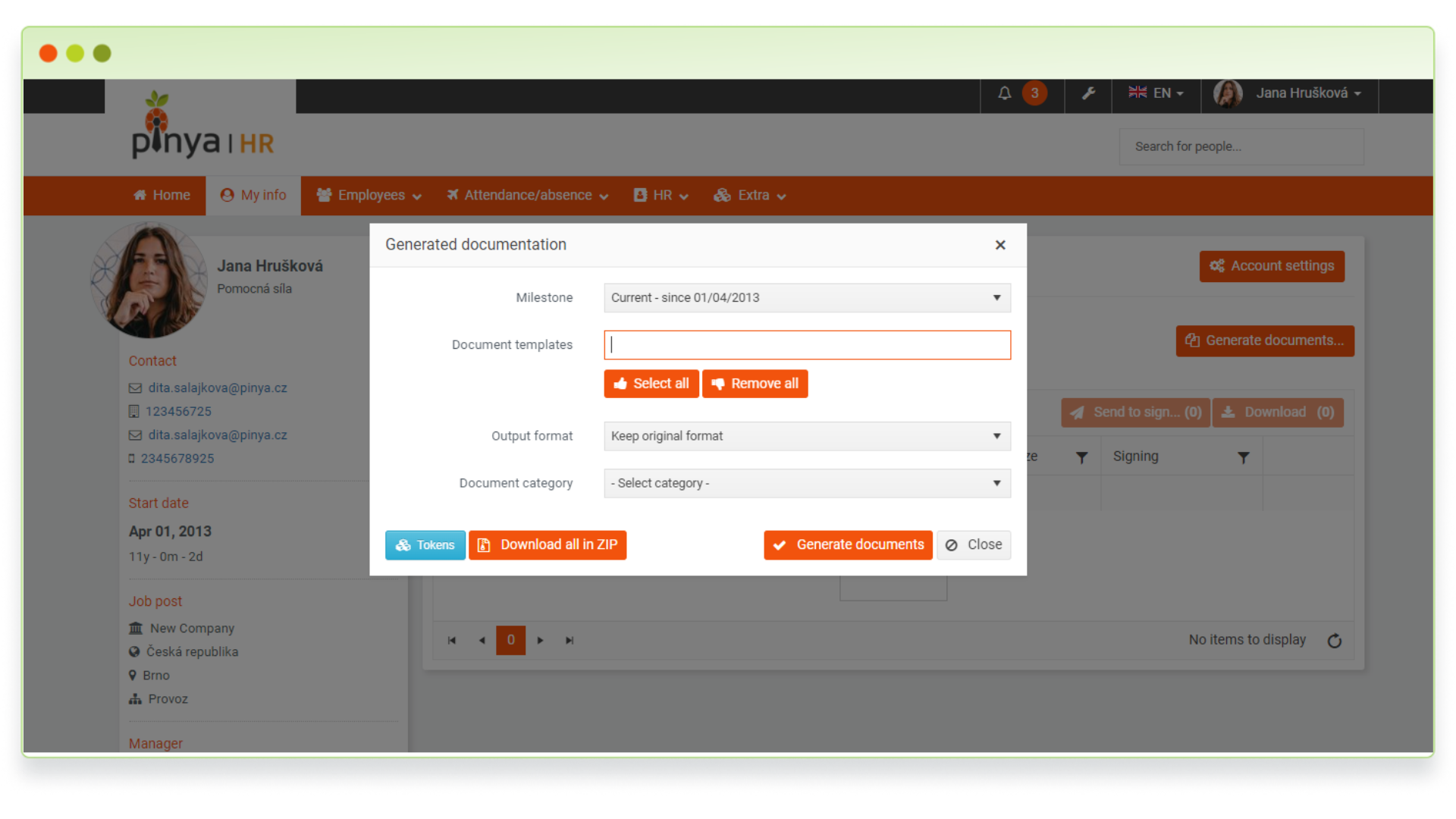Click Generate documents... on the page
The image size is (1456, 819).
click(x=1265, y=341)
